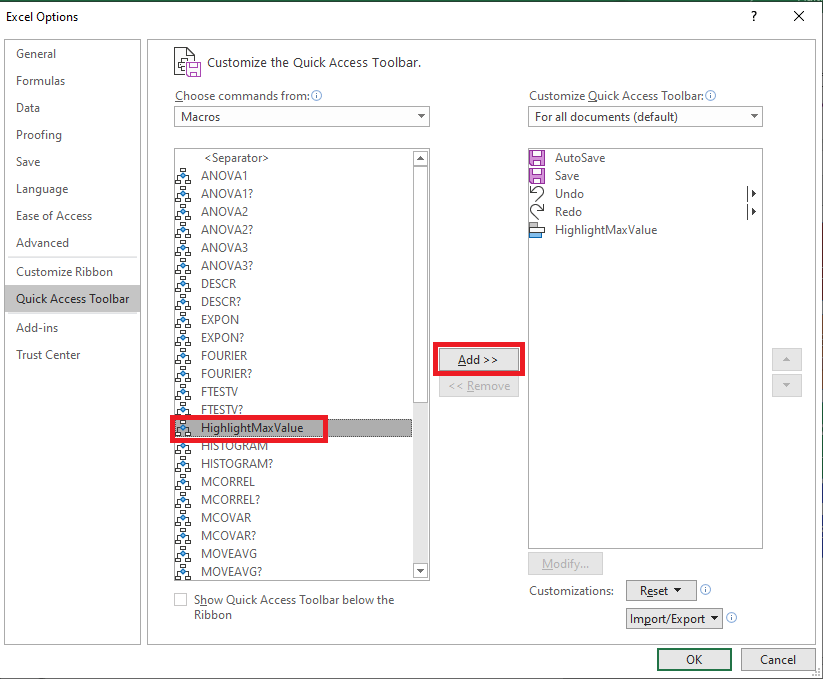Click the Save floppy icon in toolbar list
The width and height of the screenshot is (823, 679).
click(x=536, y=176)
